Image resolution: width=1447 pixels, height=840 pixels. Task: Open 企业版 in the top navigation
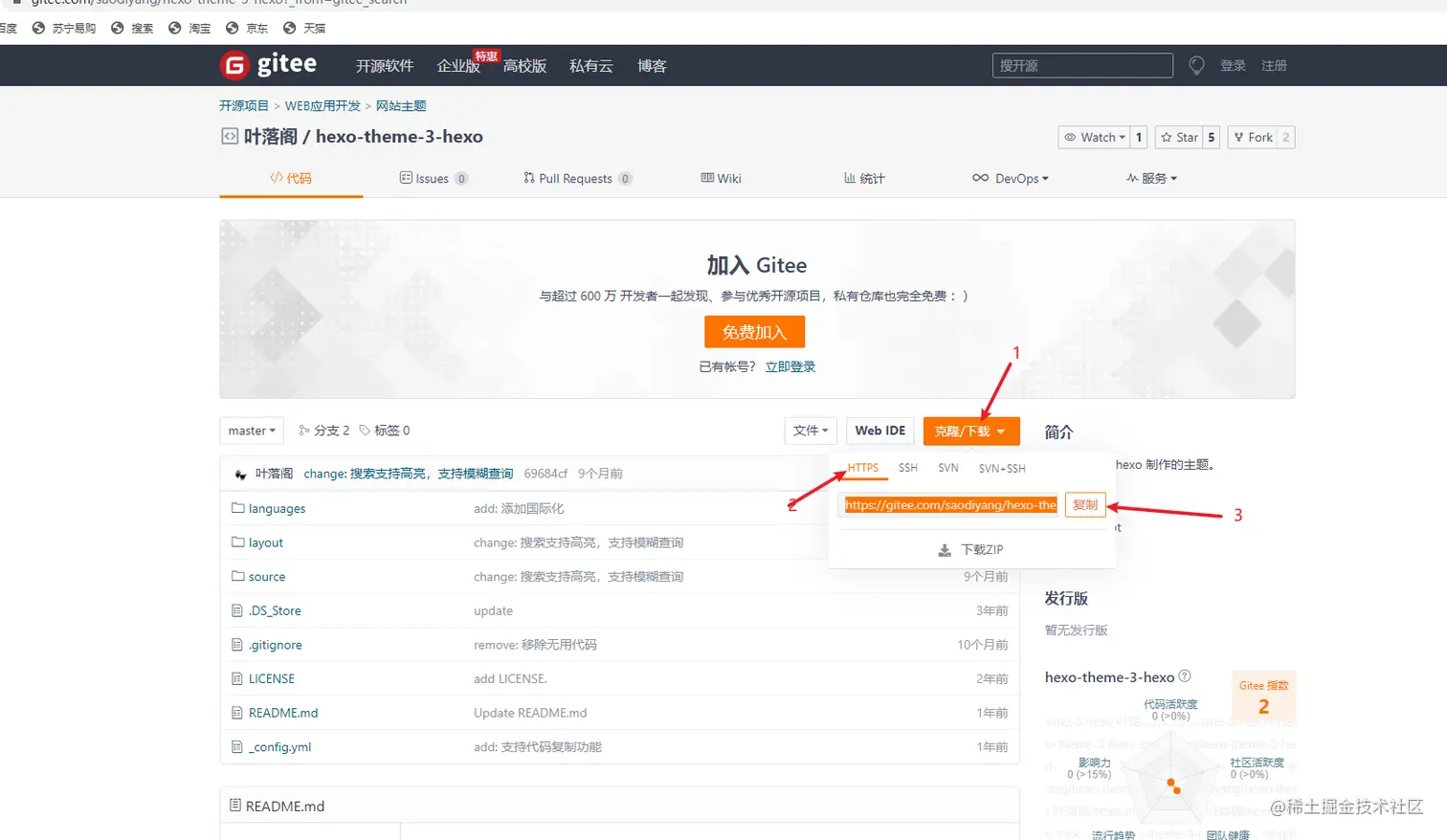point(458,65)
